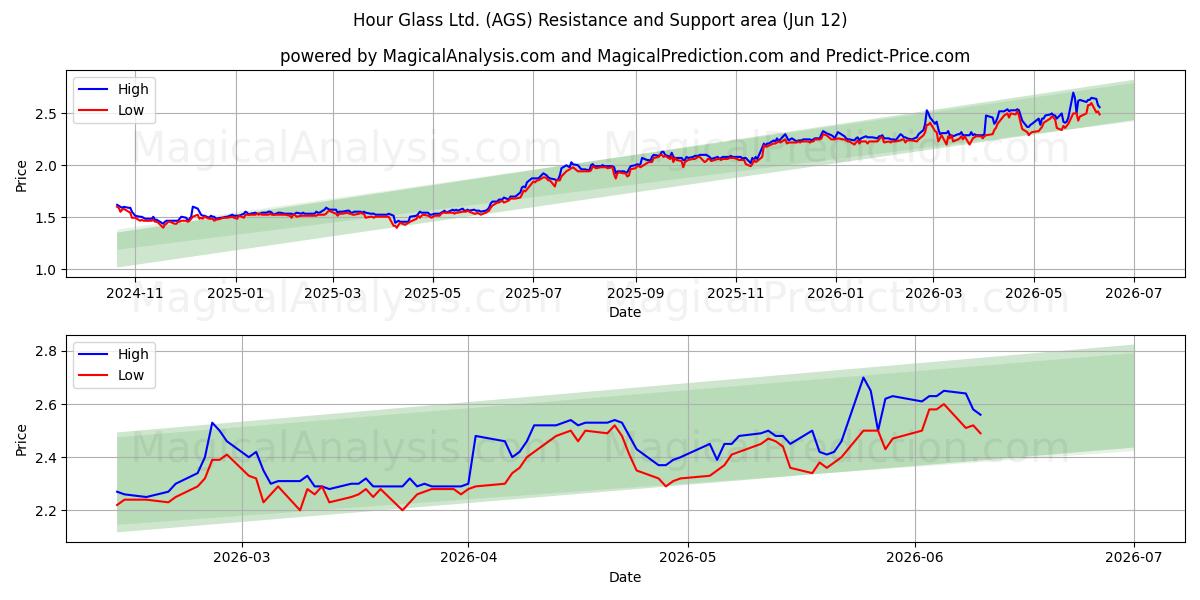Click the blue High peak near 2.7 in the bottom chart

[863, 378]
